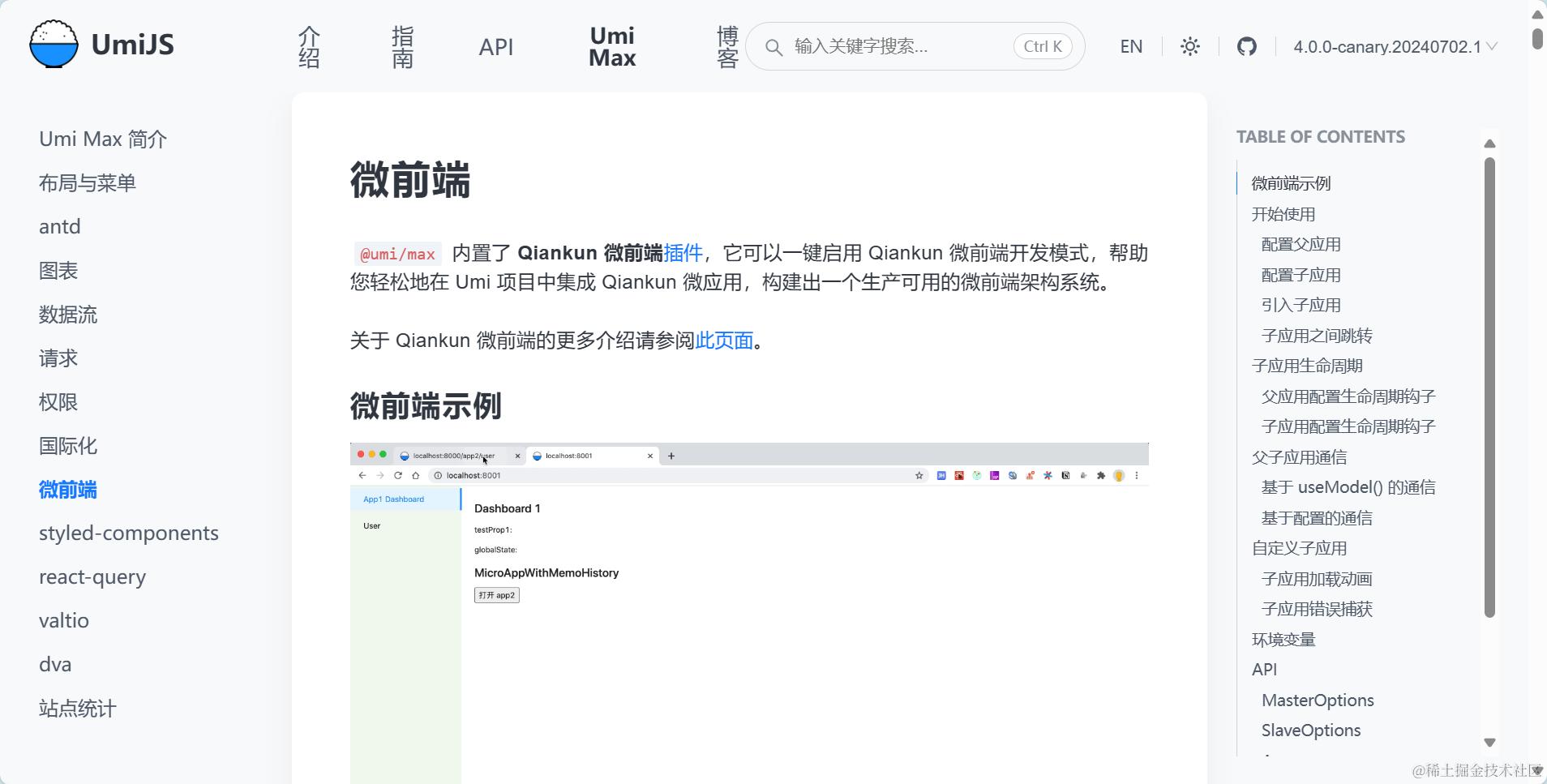The image size is (1547, 784).
Task: Click the TABLE OF CONTENTS heading
Action: [1321, 137]
